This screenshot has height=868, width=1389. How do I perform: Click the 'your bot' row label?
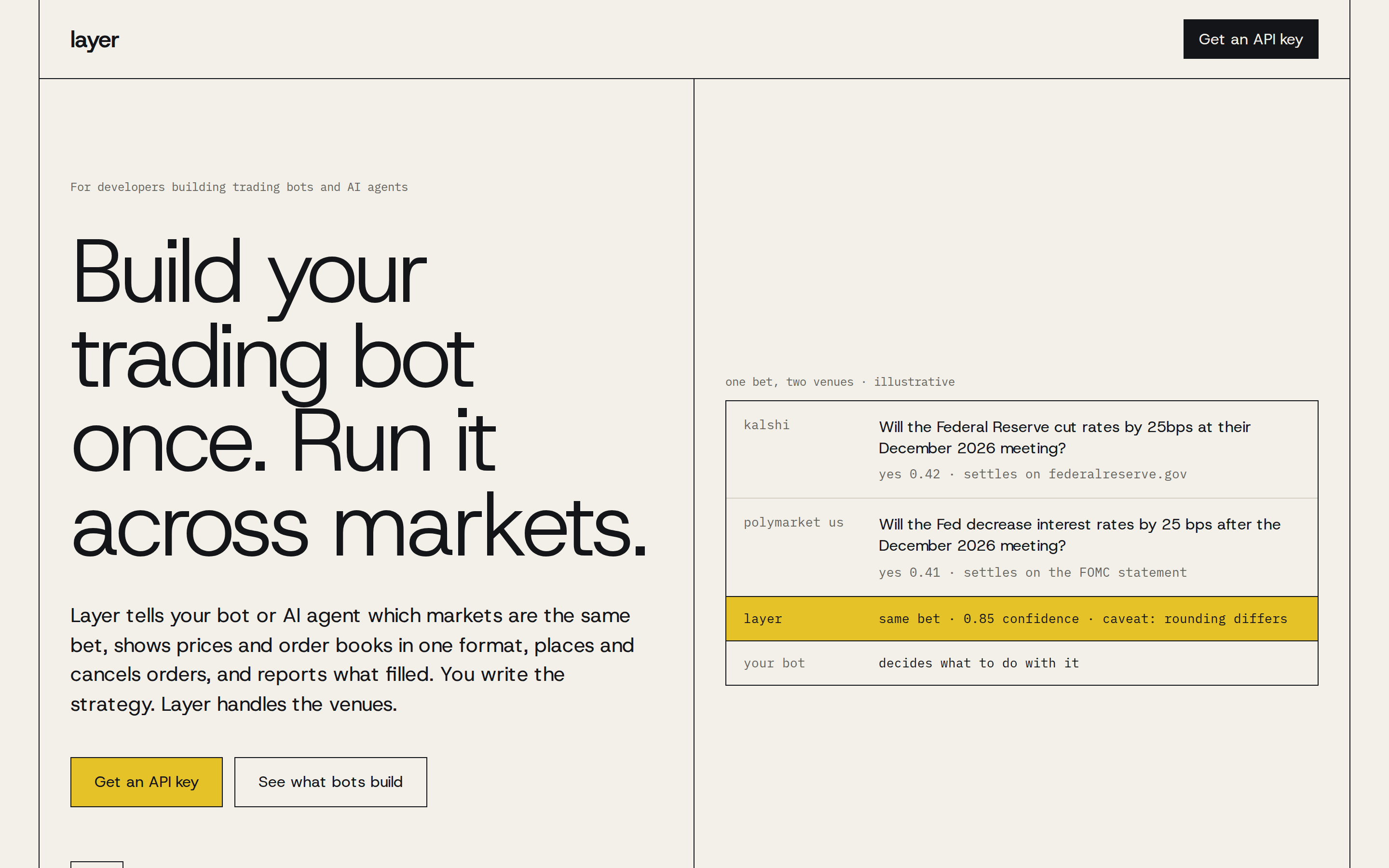click(774, 663)
